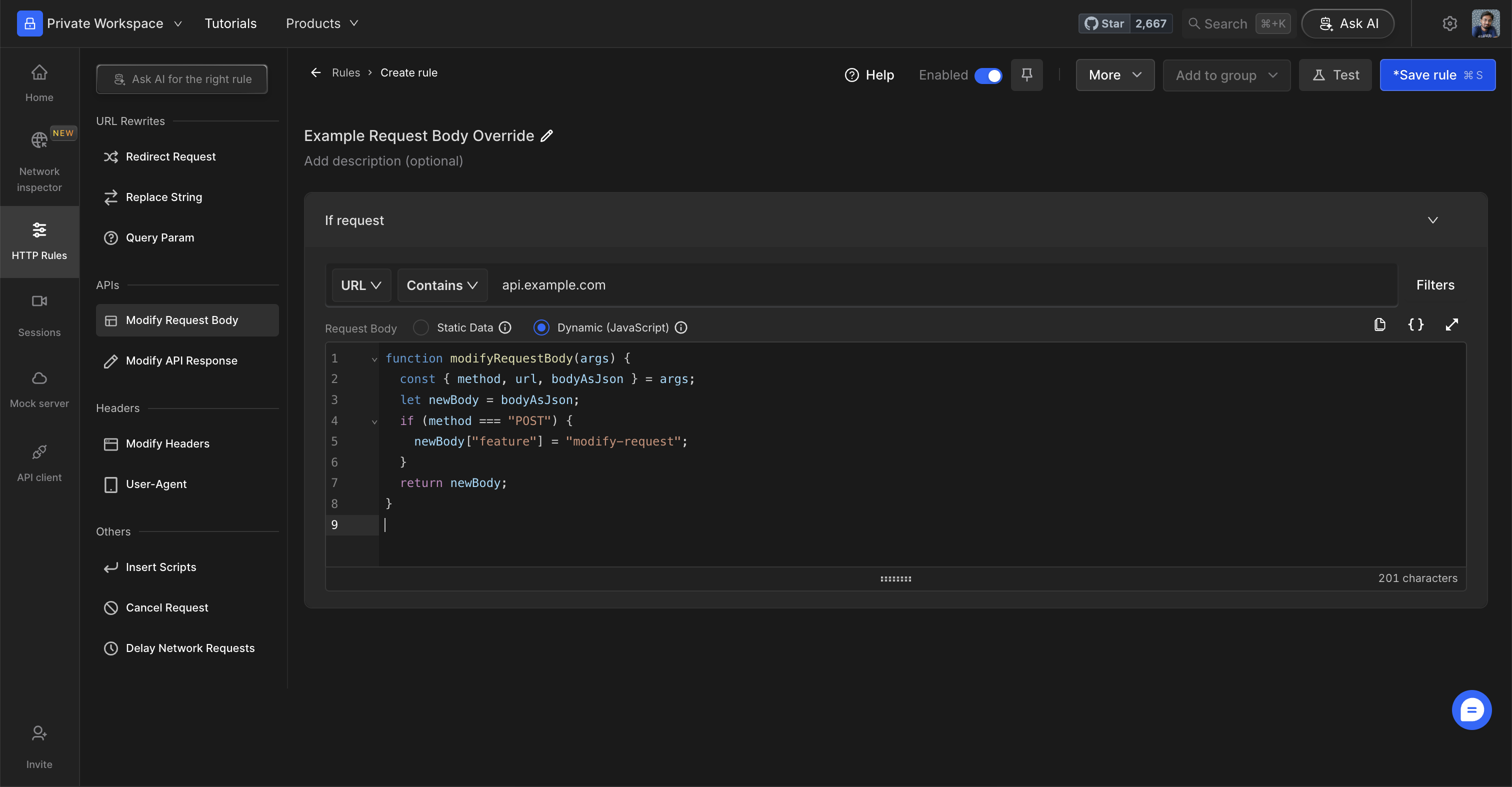1512x787 pixels.
Task: Go back with the Rules arrow
Action: point(316,72)
